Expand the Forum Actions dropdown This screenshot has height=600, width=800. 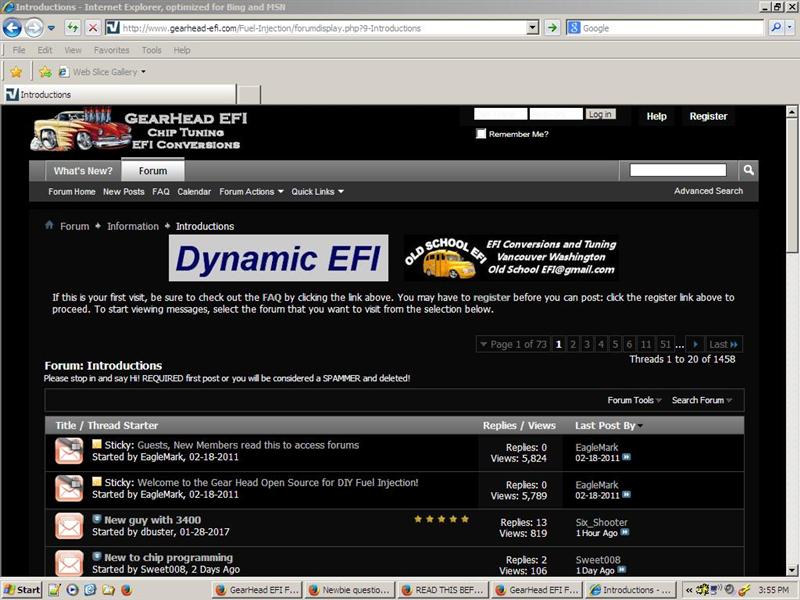pyautogui.click(x=251, y=192)
